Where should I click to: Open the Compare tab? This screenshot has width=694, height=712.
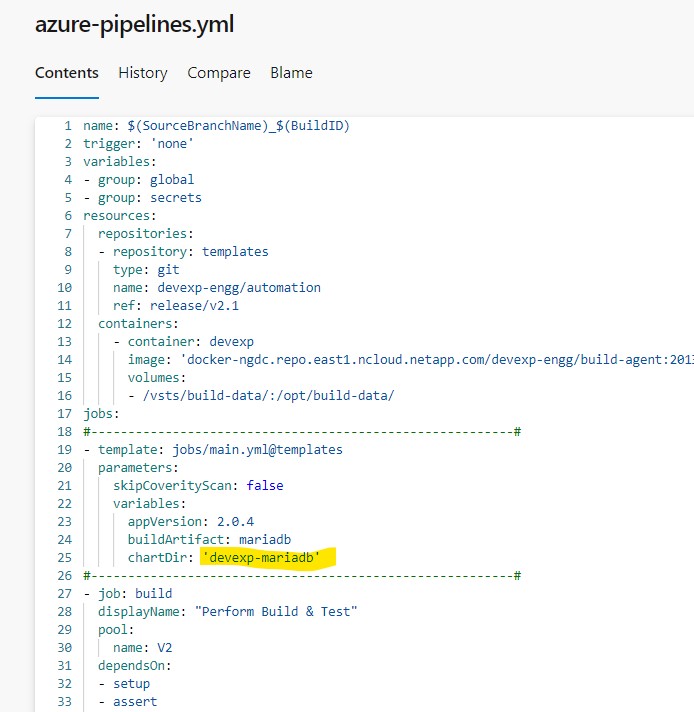click(x=219, y=73)
